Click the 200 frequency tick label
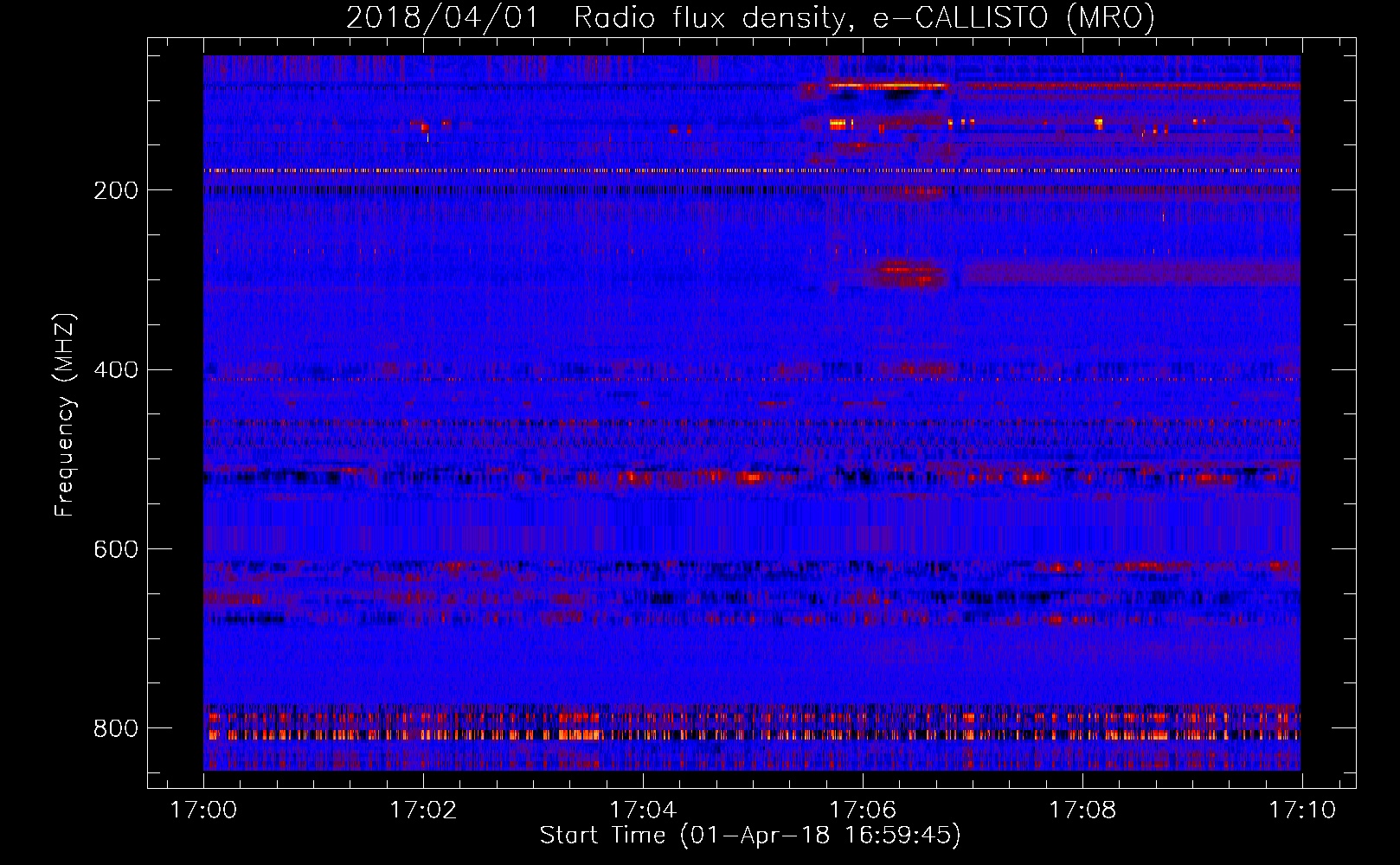The height and width of the screenshot is (865, 1400). pos(116,190)
